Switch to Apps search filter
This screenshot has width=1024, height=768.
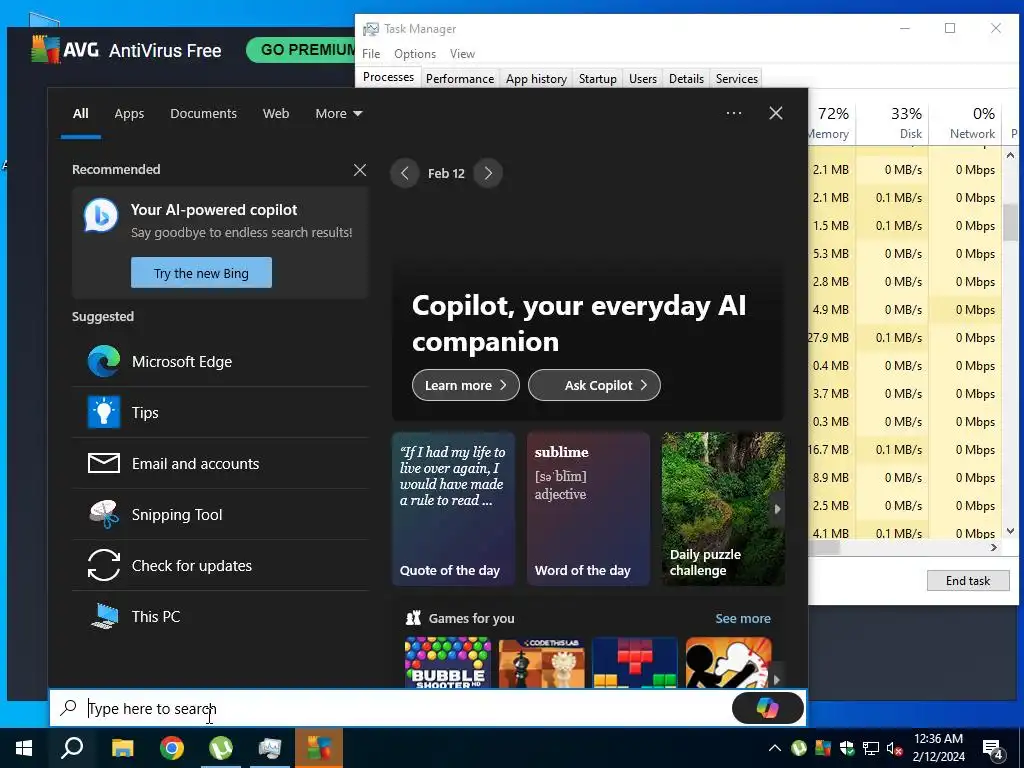(129, 114)
